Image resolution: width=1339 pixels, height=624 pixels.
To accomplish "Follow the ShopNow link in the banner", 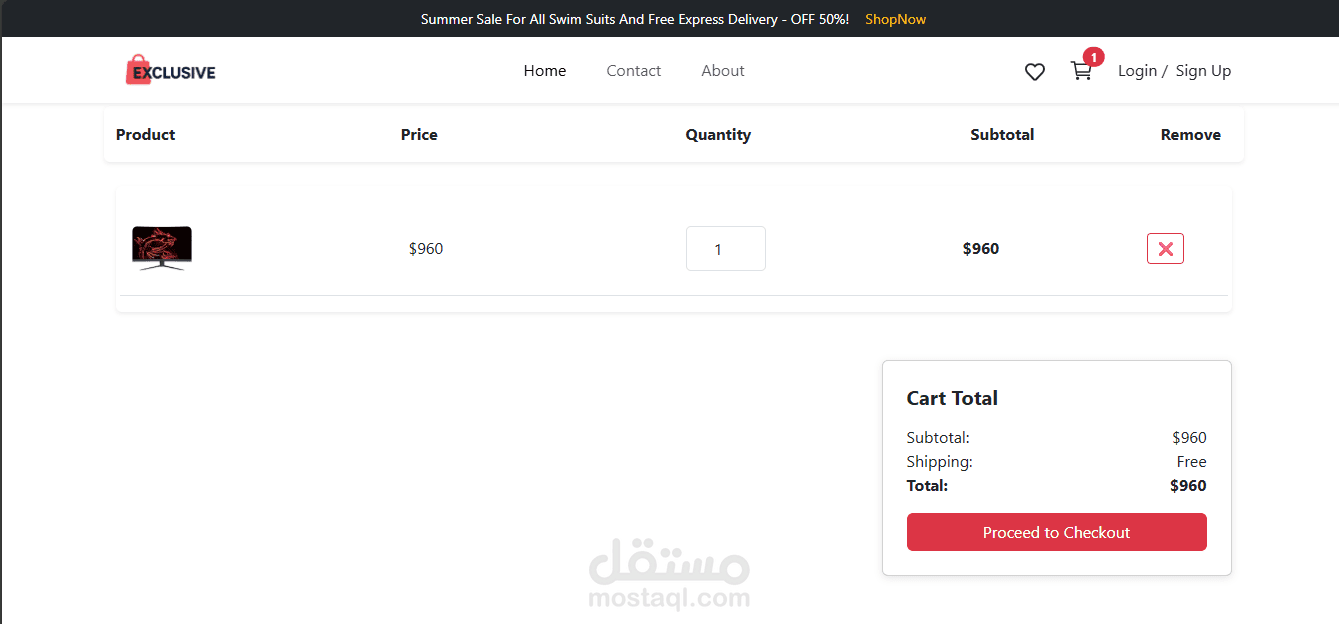I will point(895,19).
